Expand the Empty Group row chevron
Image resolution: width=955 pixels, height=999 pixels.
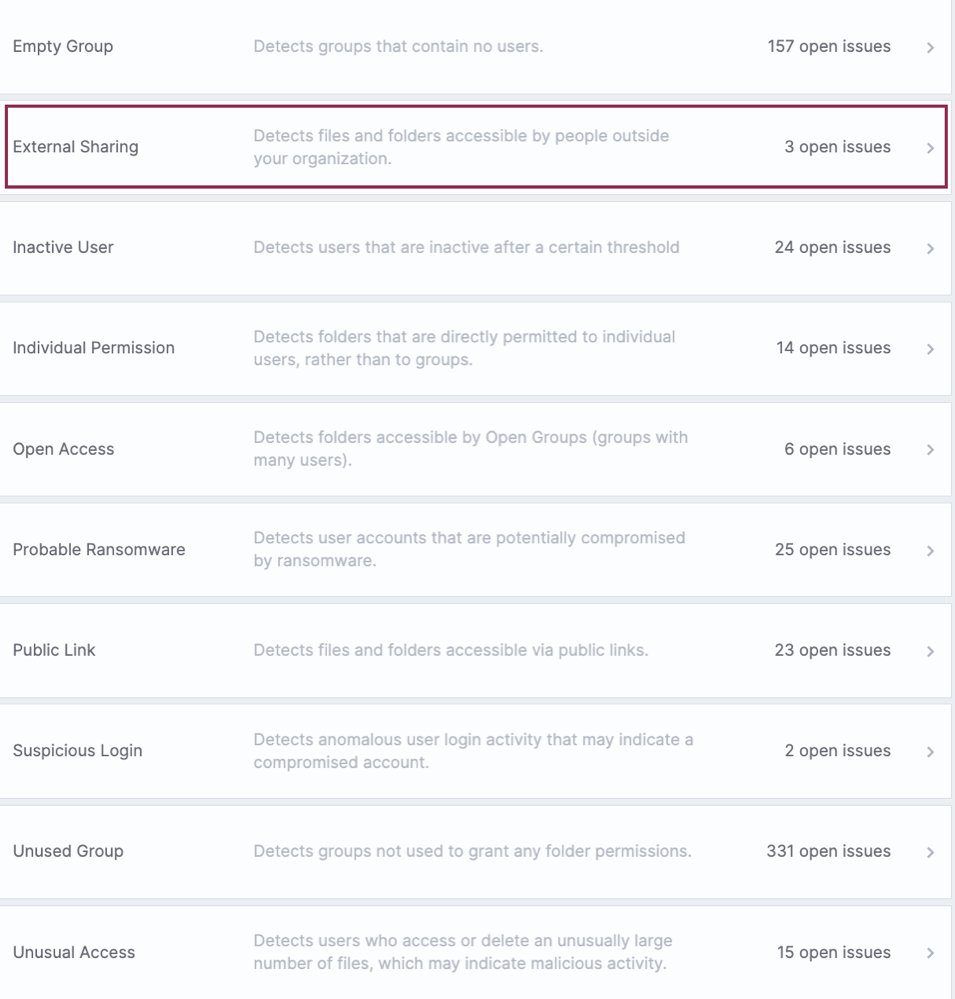[930, 48]
